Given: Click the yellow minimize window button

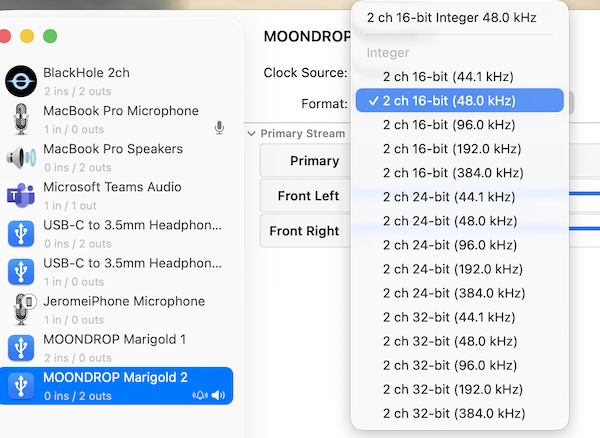Looking at the screenshot, I should point(27,36).
